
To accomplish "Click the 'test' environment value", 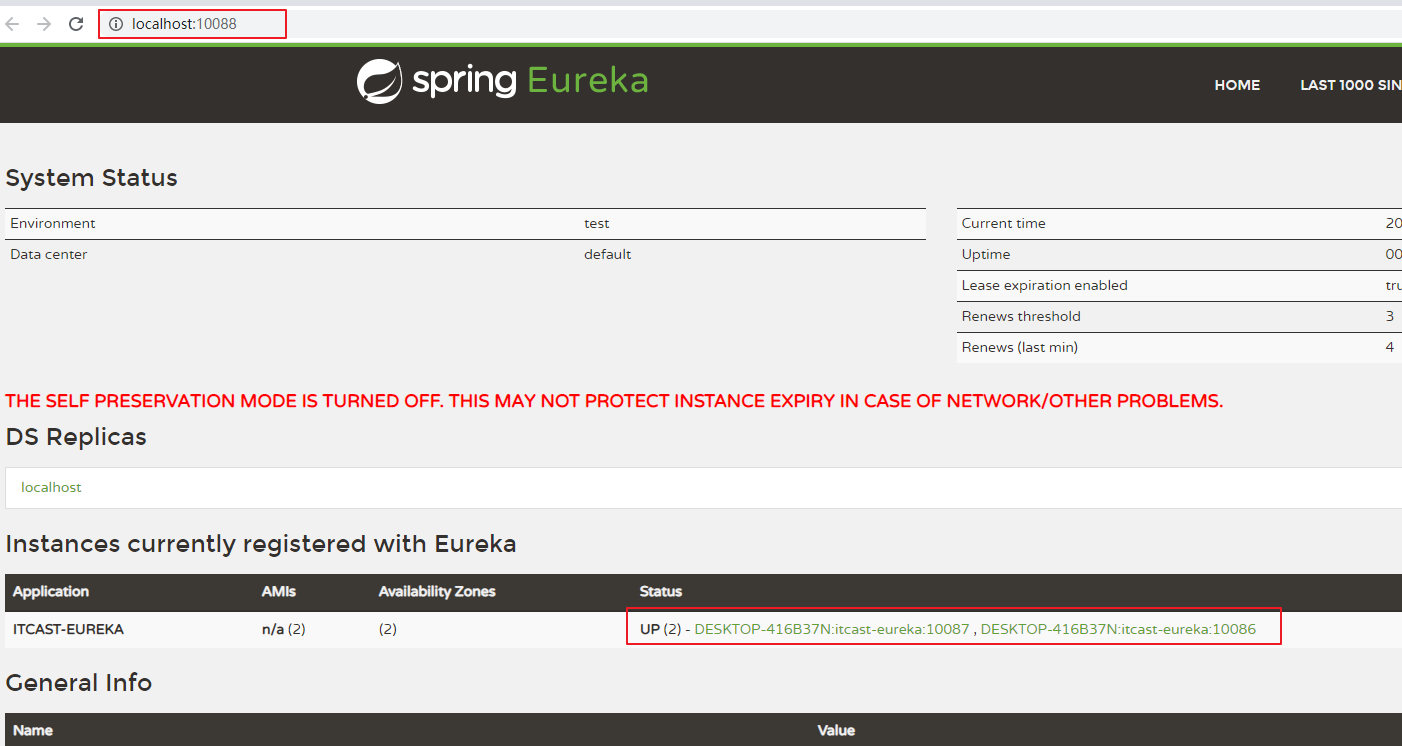I will point(597,223).
